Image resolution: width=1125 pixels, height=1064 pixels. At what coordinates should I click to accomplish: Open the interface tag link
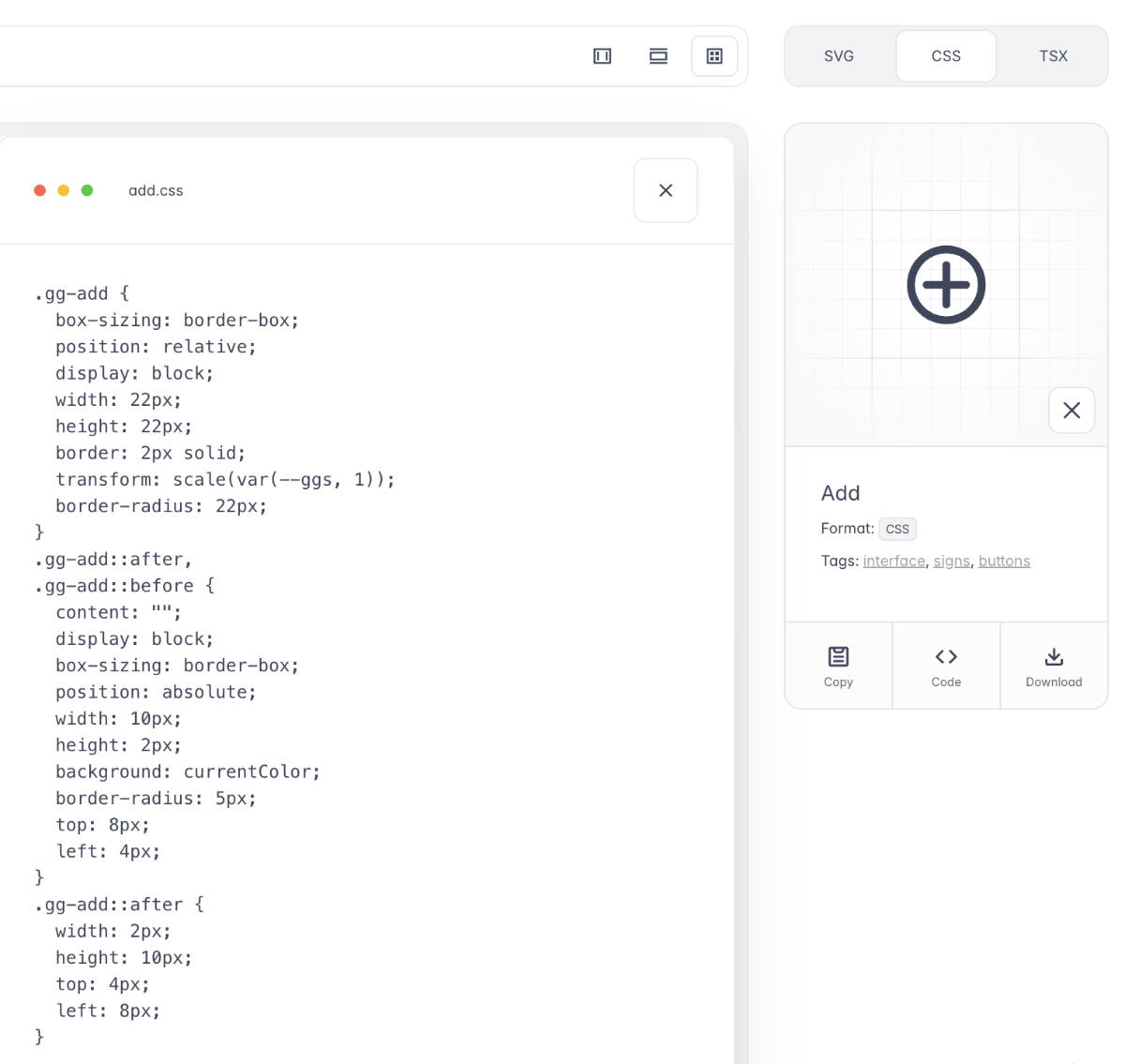[x=893, y=561]
